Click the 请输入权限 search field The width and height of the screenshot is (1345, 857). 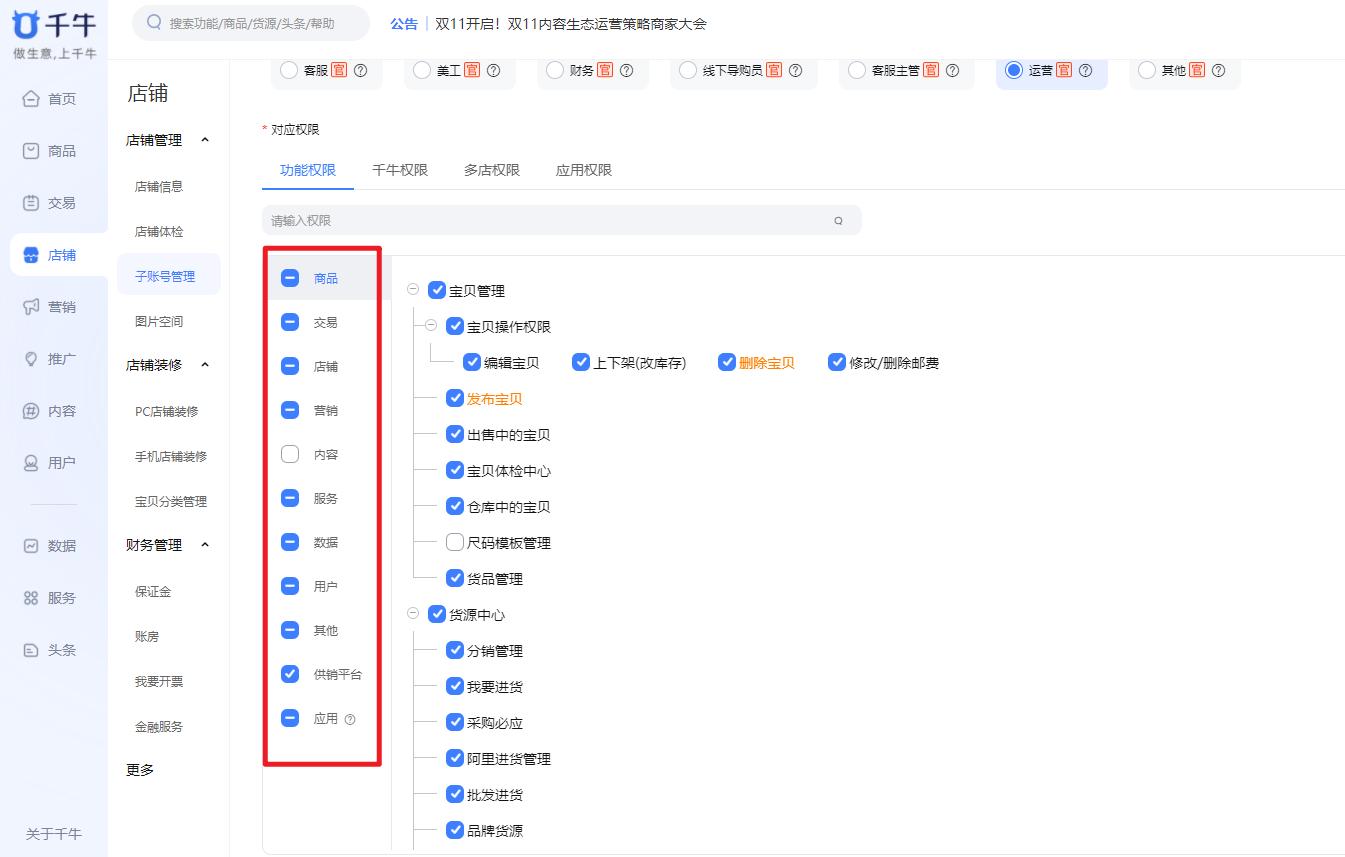[560, 220]
